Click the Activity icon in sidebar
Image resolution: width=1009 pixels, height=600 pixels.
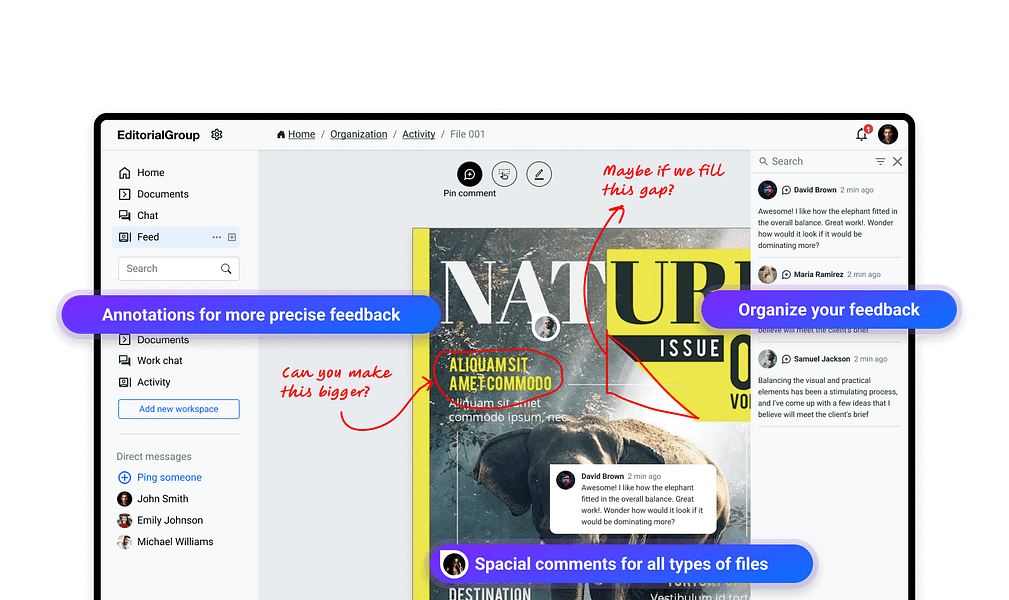coord(125,382)
